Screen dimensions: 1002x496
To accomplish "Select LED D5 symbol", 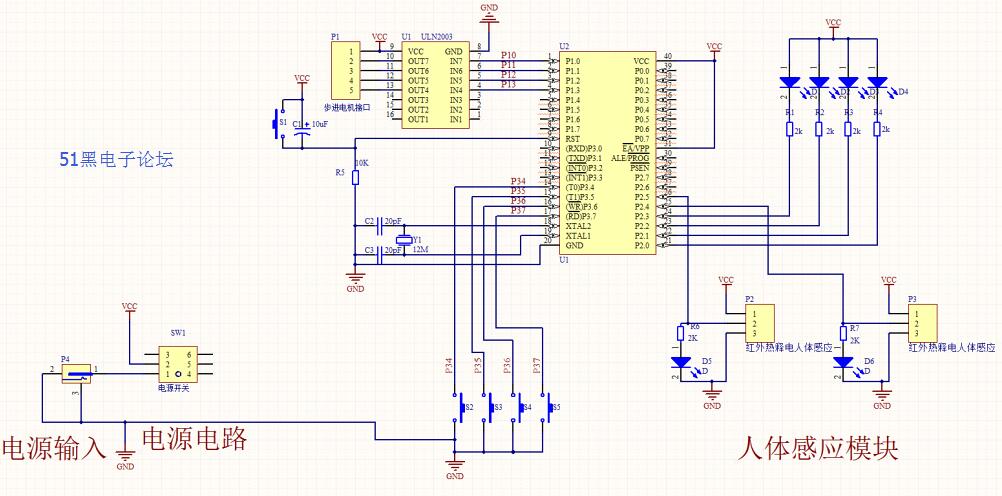I will (x=681, y=364).
